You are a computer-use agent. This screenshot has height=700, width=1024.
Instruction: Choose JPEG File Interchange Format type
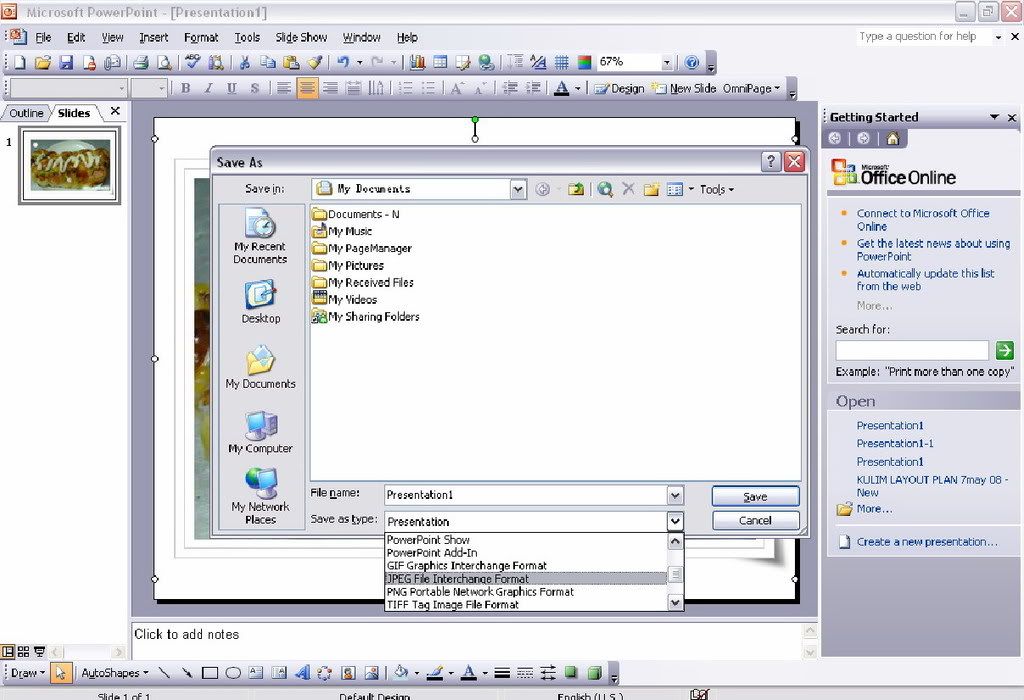(526, 579)
